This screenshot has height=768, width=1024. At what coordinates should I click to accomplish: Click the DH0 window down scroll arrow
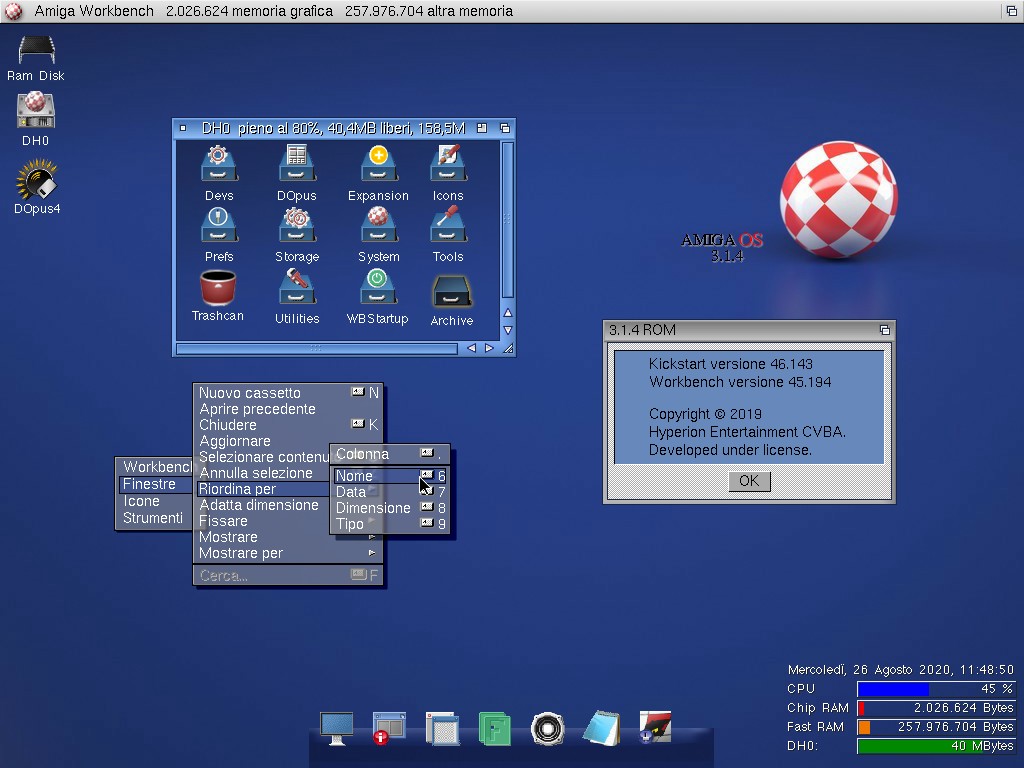tap(507, 330)
